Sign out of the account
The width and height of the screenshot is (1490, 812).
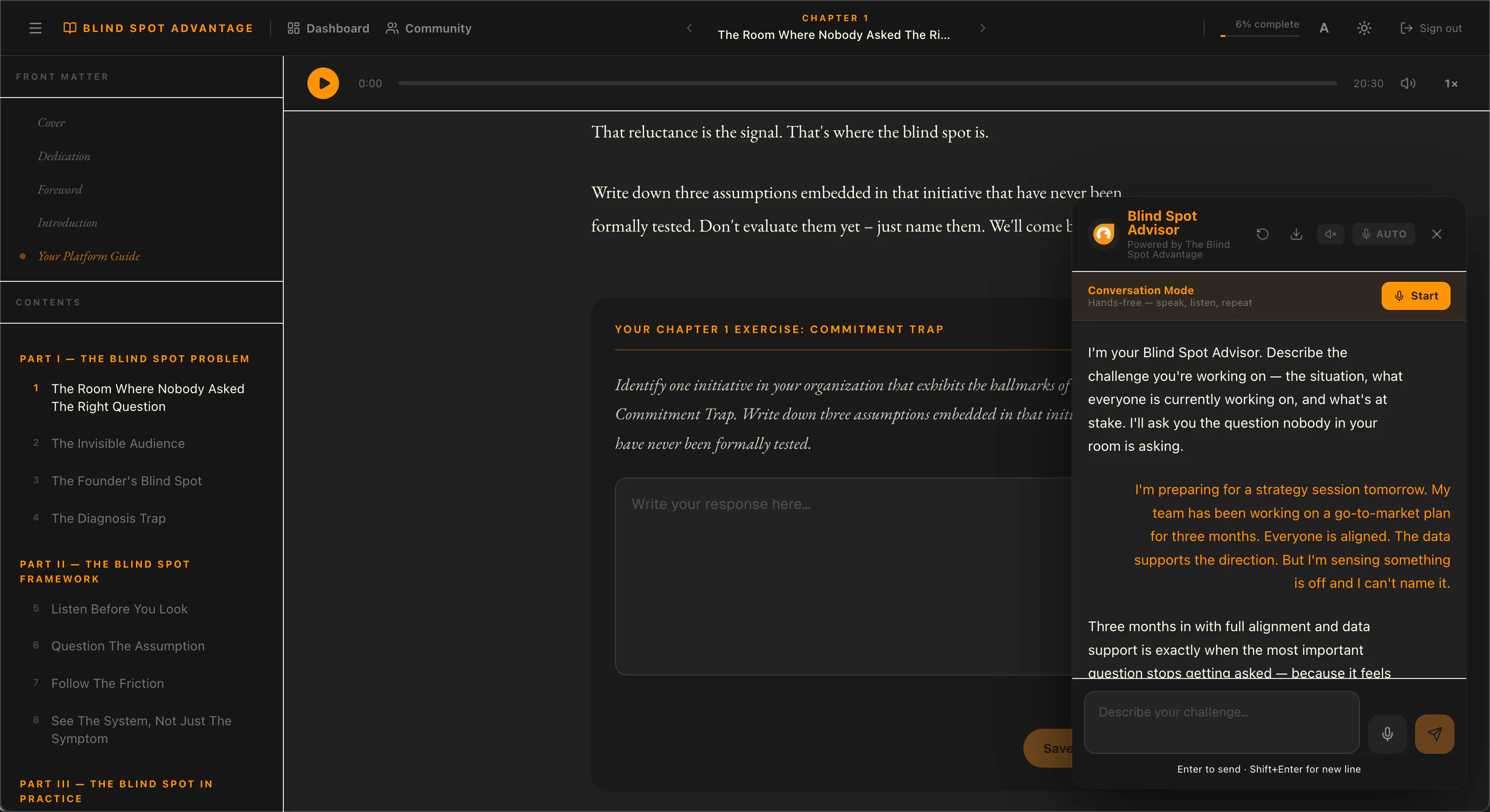tap(1431, 28)
